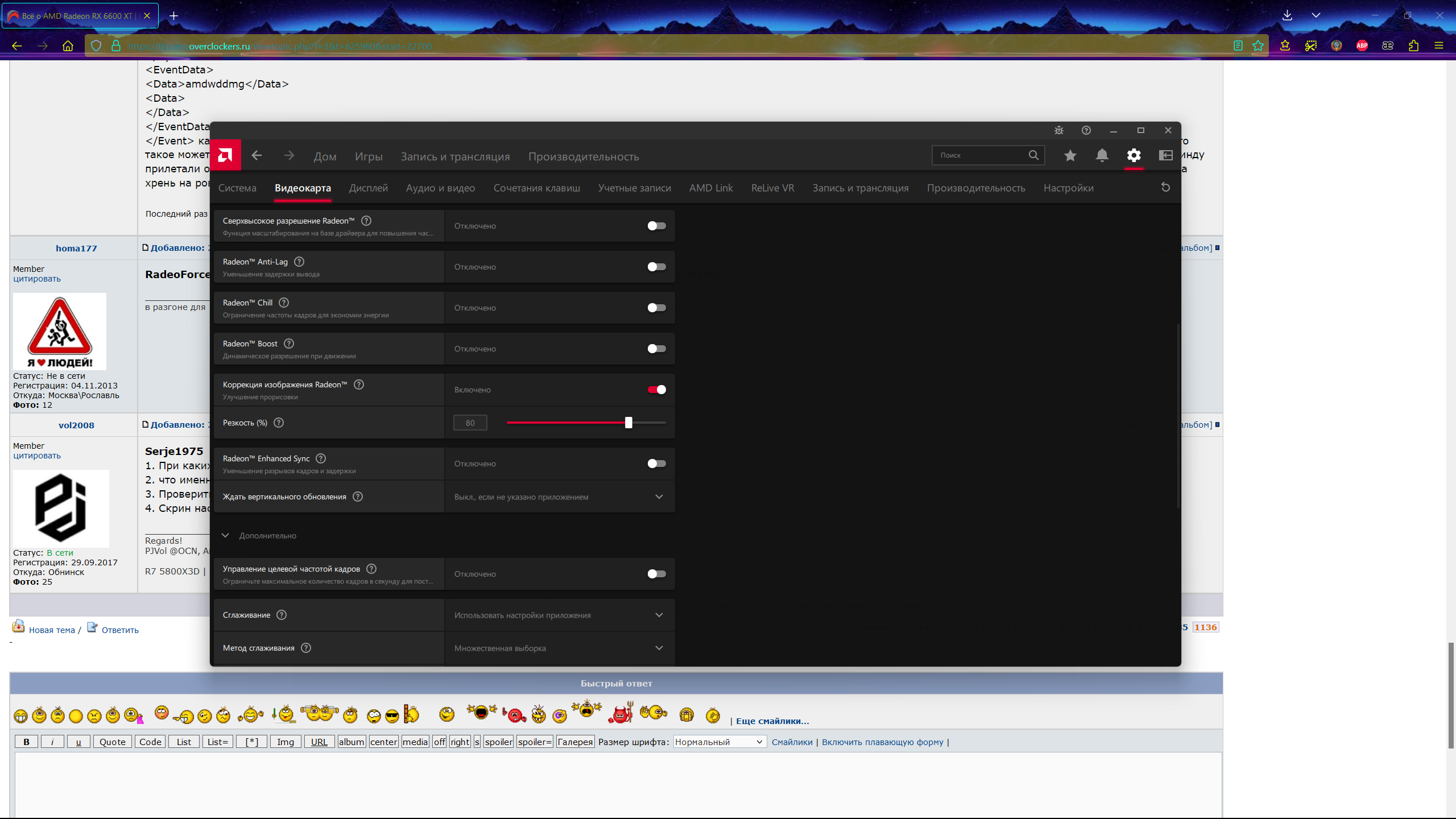The width and height of the screenshot is (1456, 819).
Task: Click help icon next to Radeon Chill
Action: click(x=284, y=303)
